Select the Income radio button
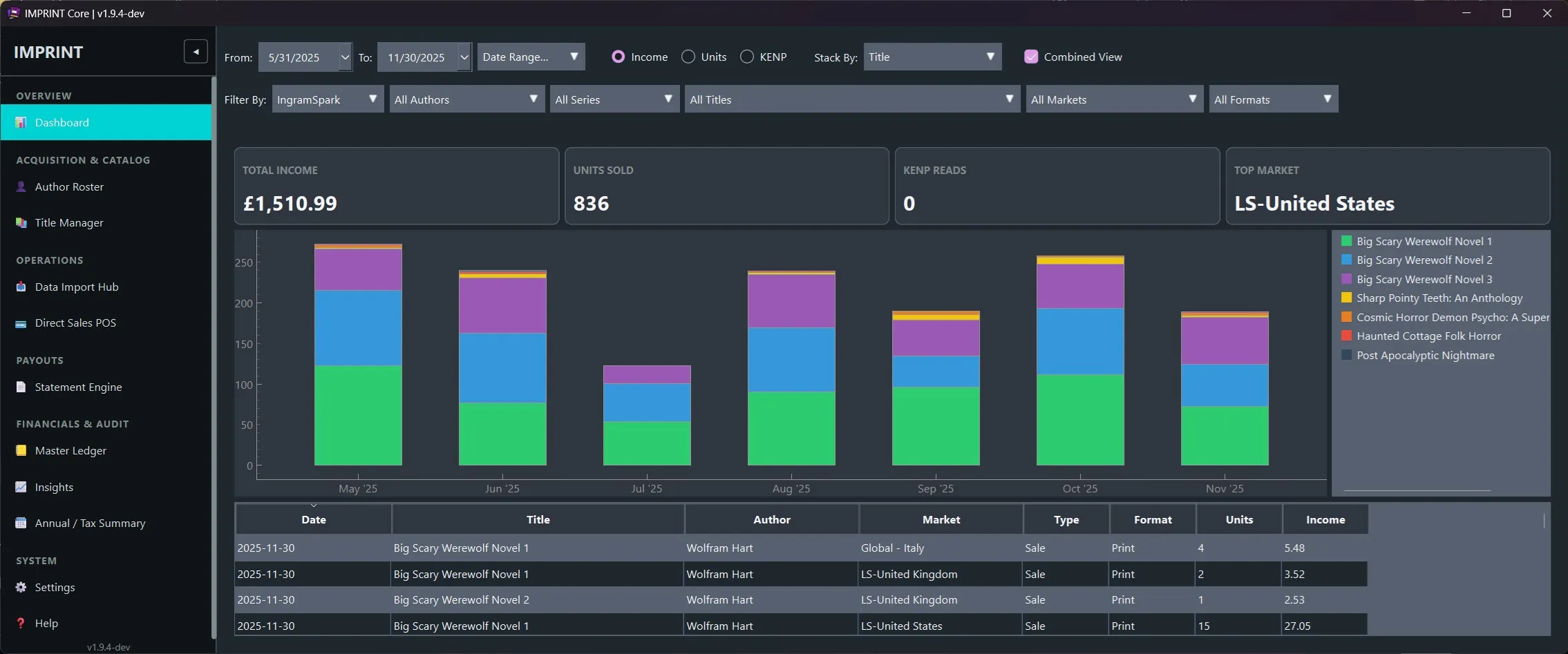Screen dimensions: 1568x654 tap(618, 57)
